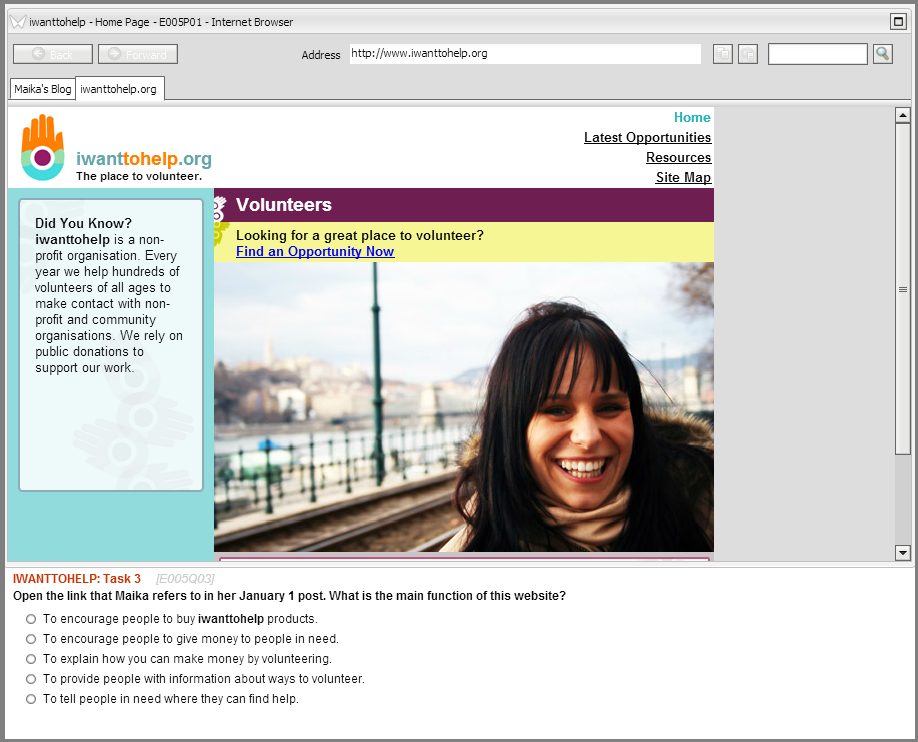Select 'where they can find help' option
This screenshot has width=918, height=742.
pos(31,699)
